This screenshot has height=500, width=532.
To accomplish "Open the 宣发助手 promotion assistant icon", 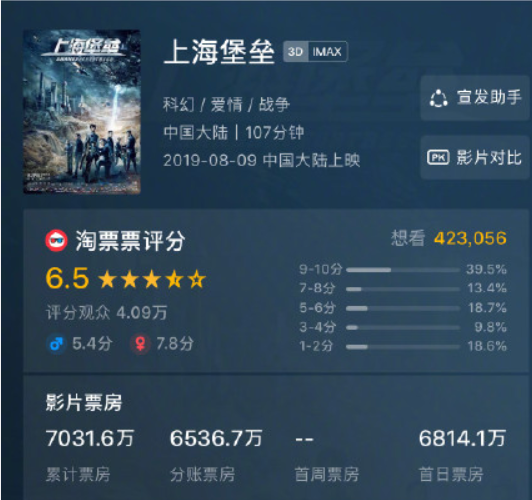I will (438, 98).
